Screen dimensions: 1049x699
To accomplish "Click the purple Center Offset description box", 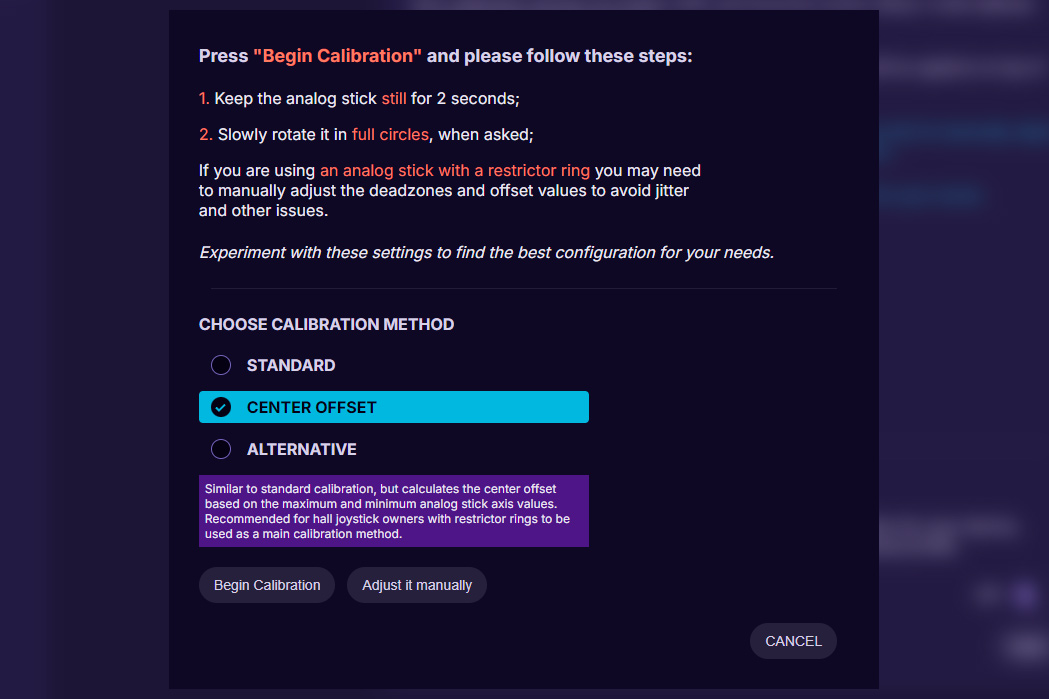I will pyautogui.click(x=394, y=511).
